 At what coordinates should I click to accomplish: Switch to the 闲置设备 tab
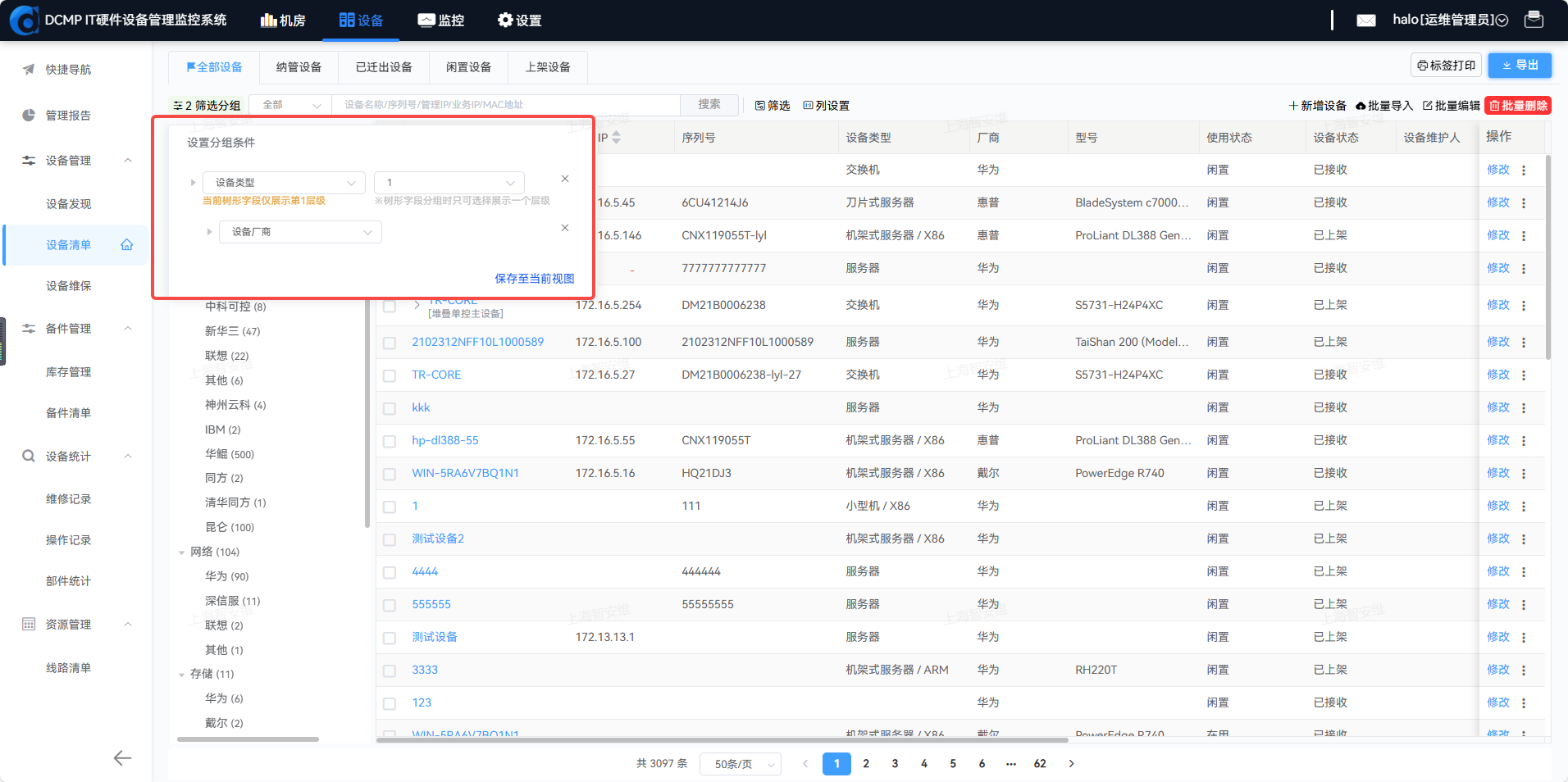pyautogui.click(x=468, y=67)
